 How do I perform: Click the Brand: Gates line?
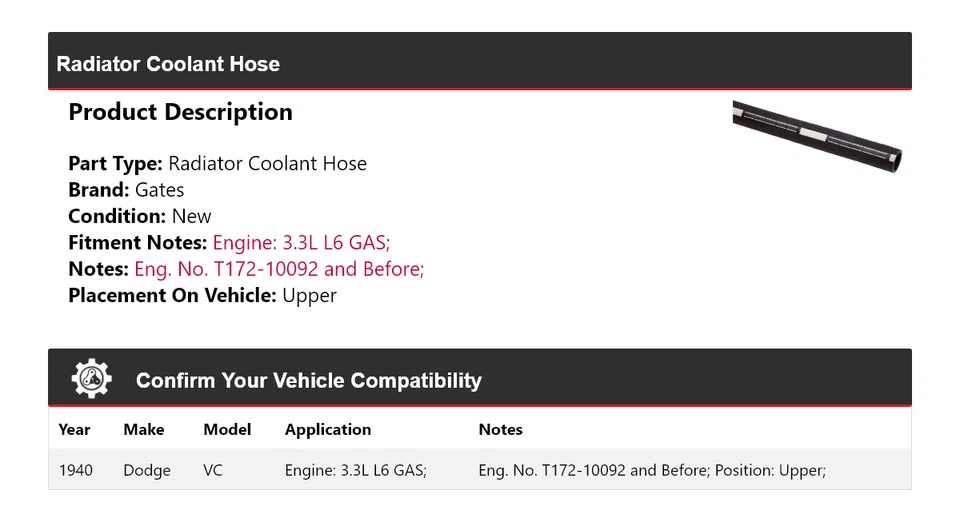tap(126, 190)
